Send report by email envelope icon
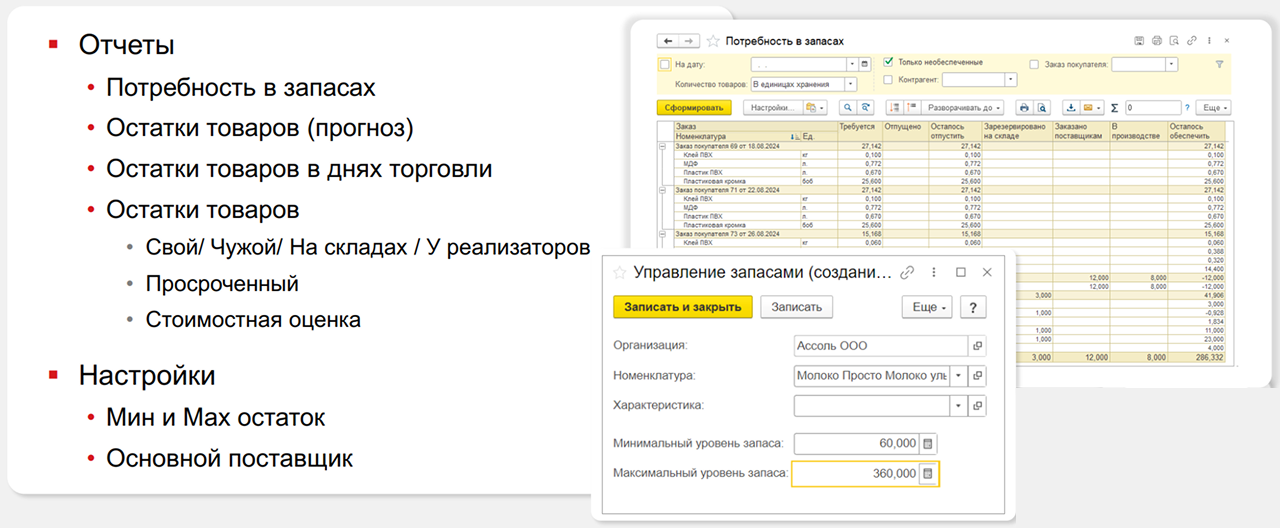1280x528 pixels. pyautogui.click(x=1091, y=107)
